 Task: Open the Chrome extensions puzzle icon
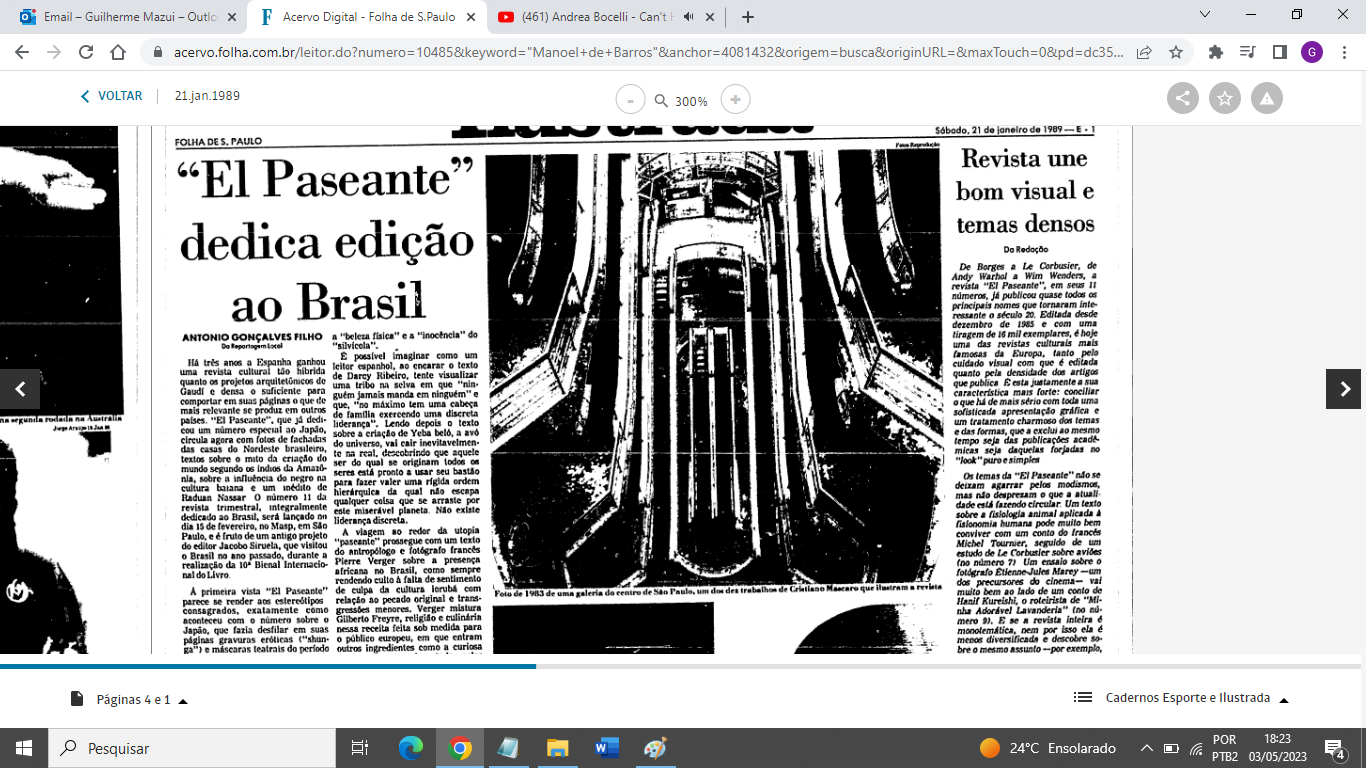coord(1216,52)
